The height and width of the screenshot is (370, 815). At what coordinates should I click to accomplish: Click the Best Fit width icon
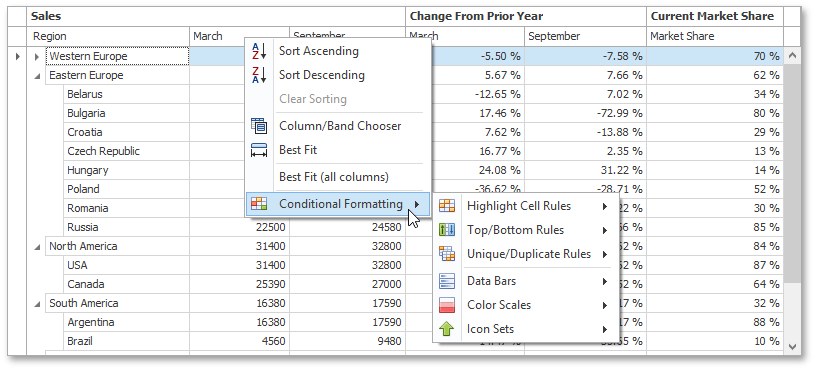pos(259,150)
